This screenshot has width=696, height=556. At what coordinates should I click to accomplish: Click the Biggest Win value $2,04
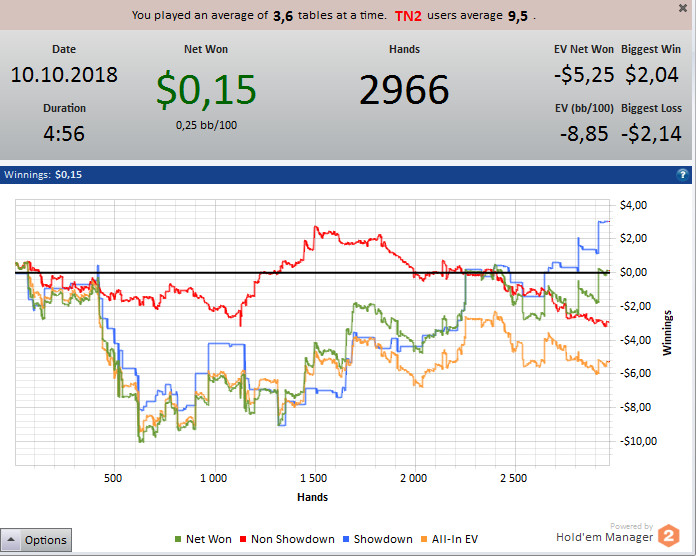point(652,75)
